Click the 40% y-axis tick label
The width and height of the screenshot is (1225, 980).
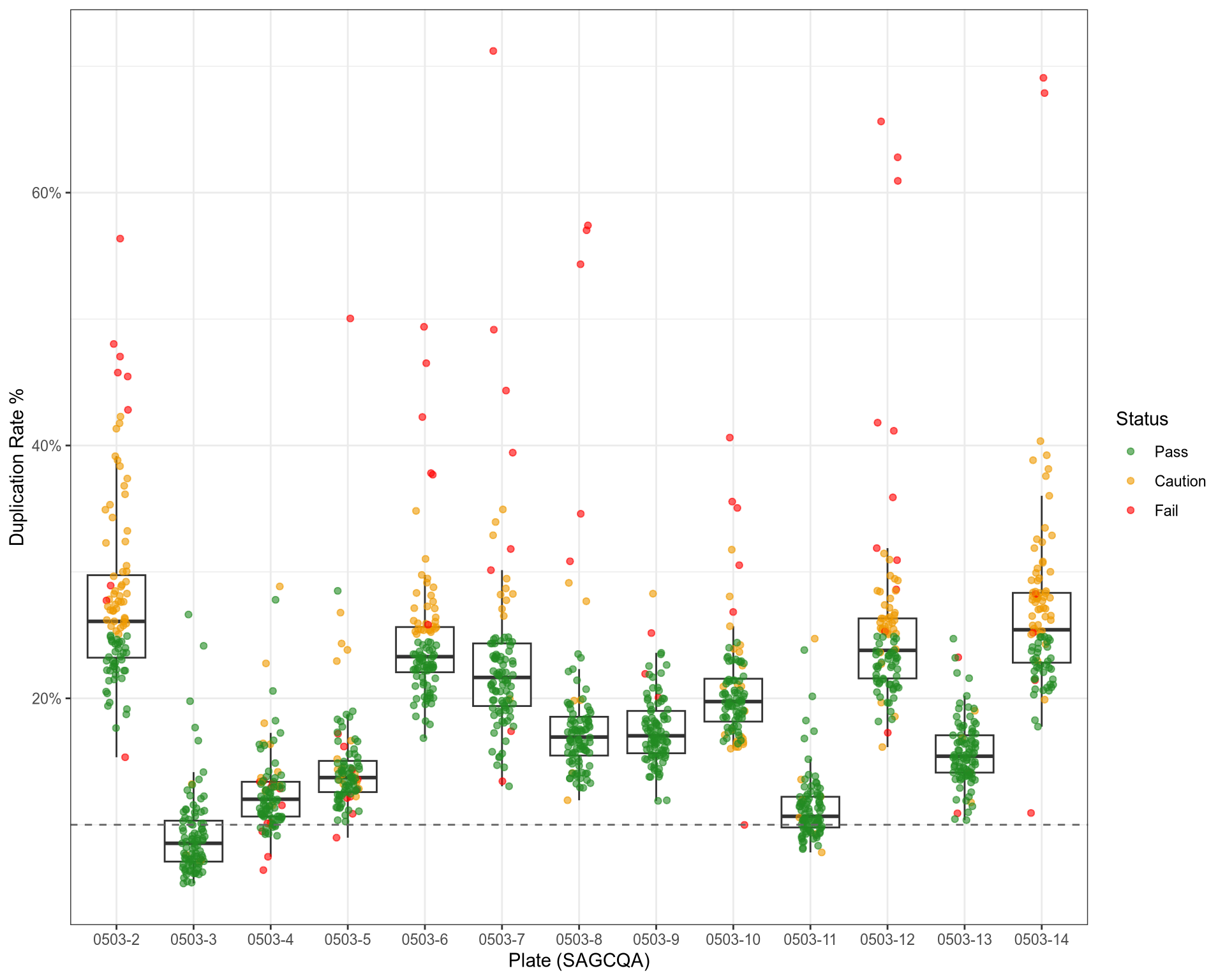46,446
